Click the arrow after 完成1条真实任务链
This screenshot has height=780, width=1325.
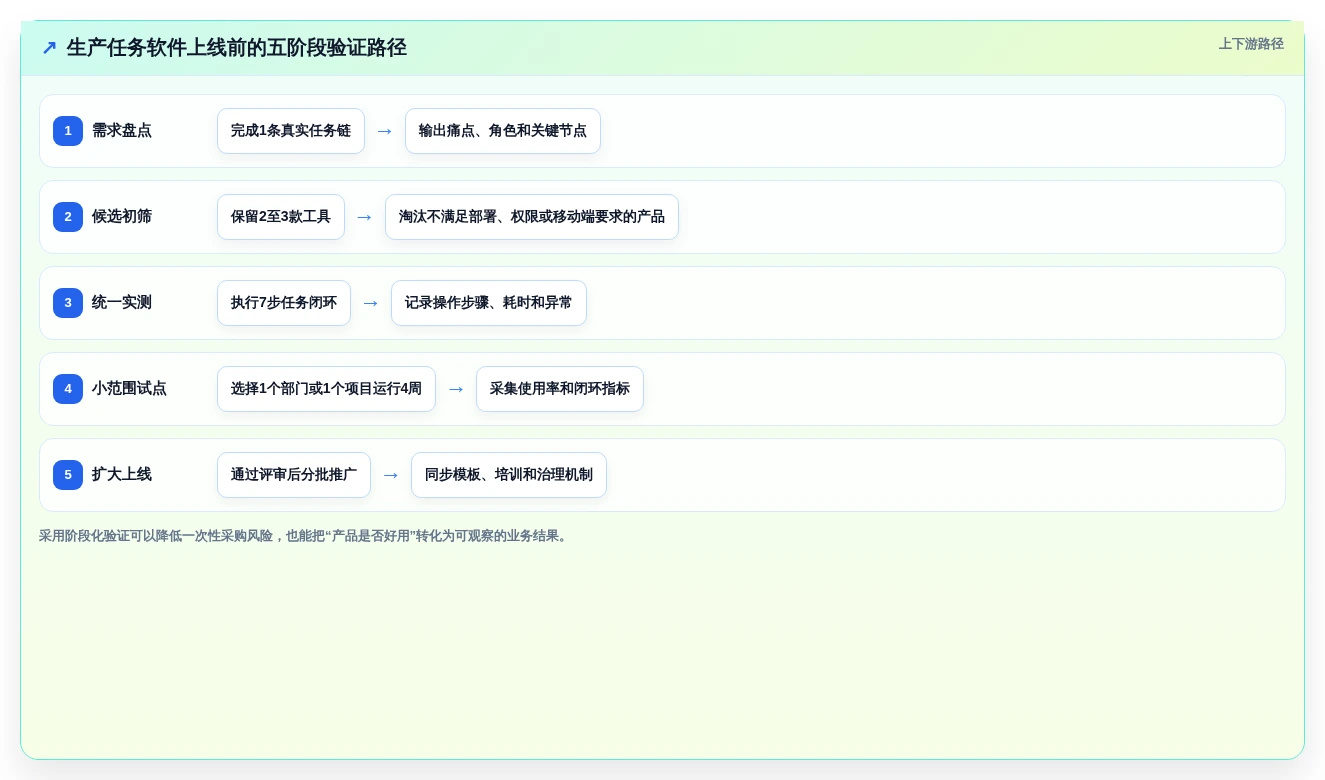[385, 131]
